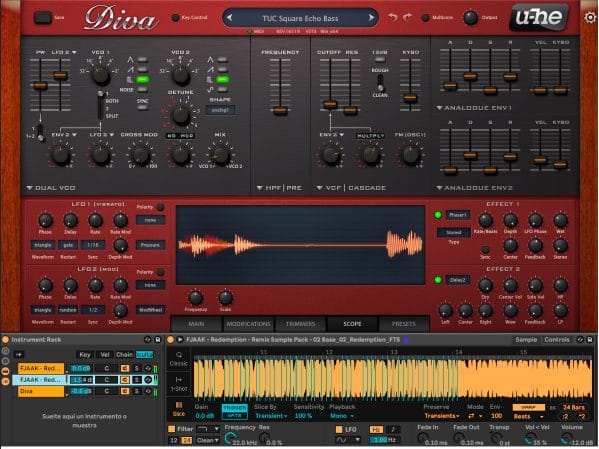Select note-synced LFO rate icon
Screen dimensions: 599x449
(x=393, y=429)
